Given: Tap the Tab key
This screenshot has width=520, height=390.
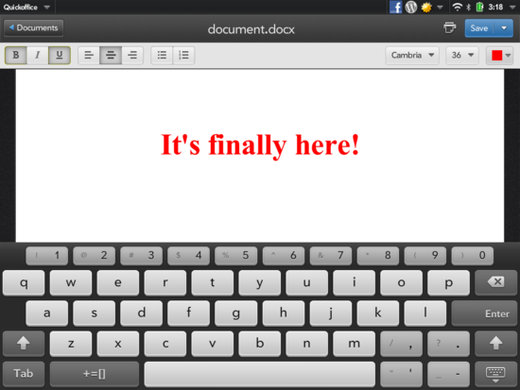Looking at the screenshot, I should tap(23, 374).
